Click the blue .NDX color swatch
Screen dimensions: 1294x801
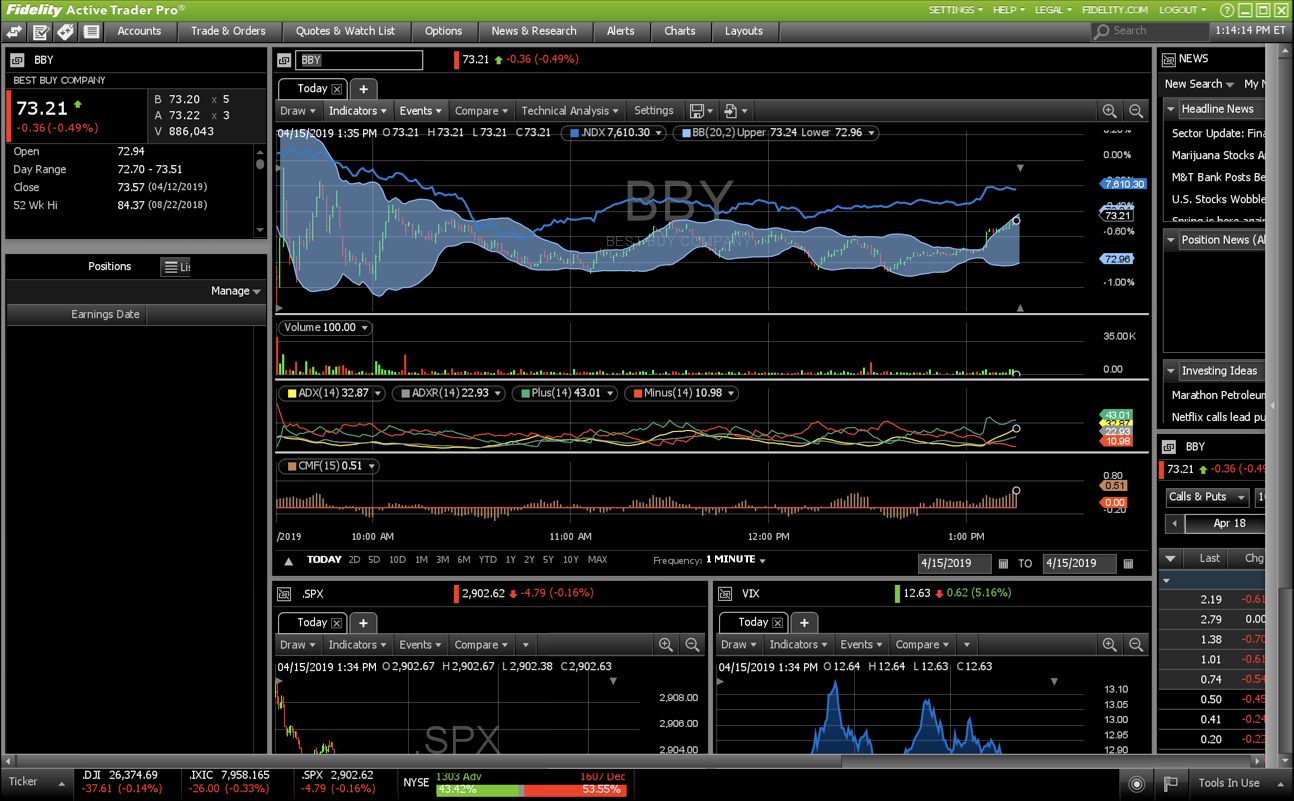575,133
